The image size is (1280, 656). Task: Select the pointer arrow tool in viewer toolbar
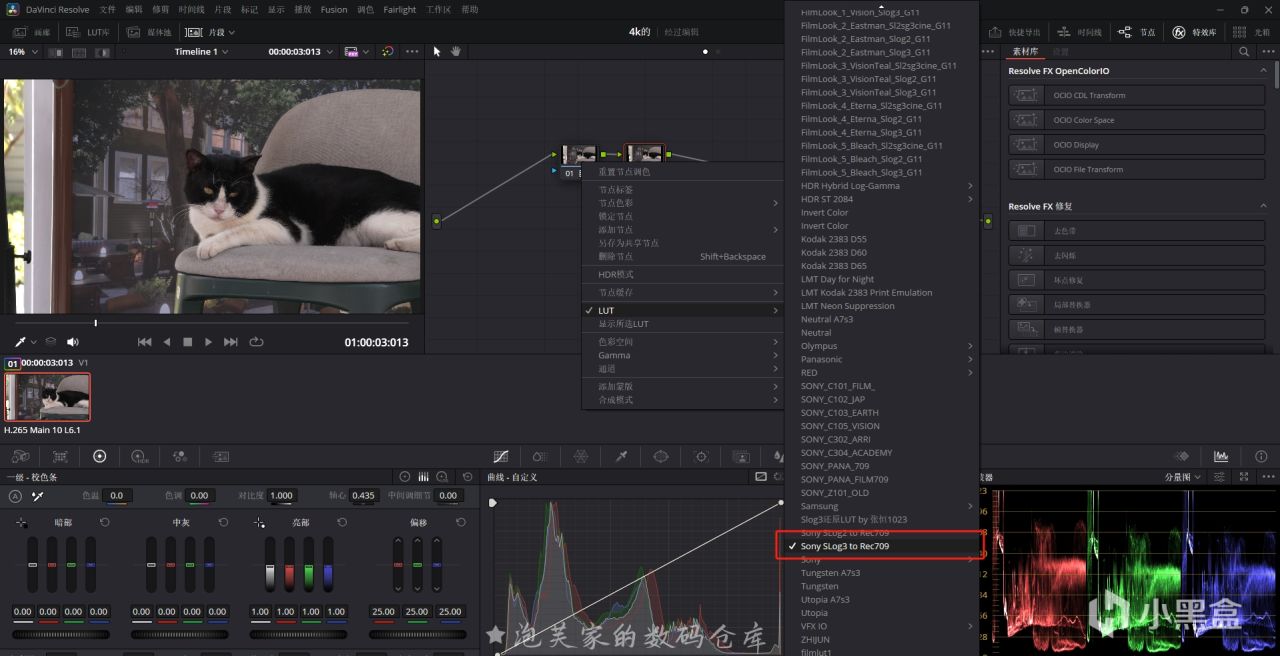pyautogui.click(x=436, y=51)
